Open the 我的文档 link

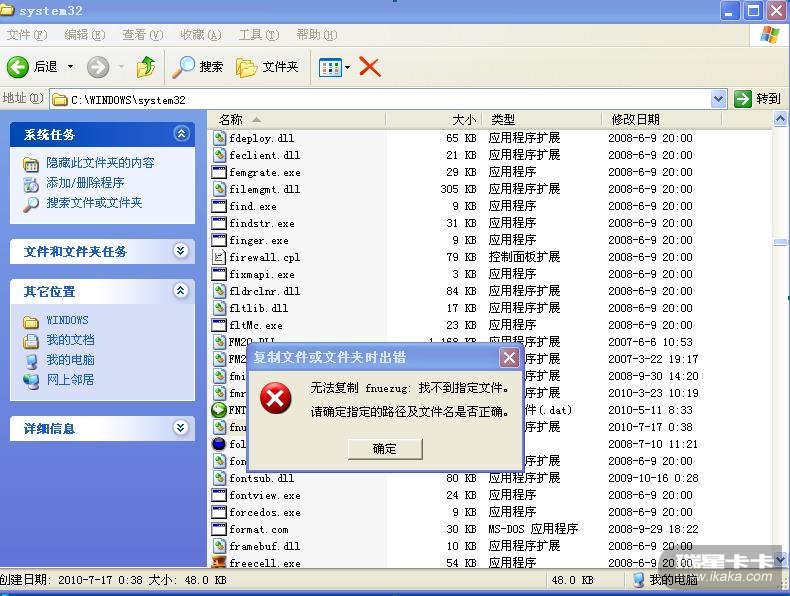pyautogui.click(x=71, y=340)
